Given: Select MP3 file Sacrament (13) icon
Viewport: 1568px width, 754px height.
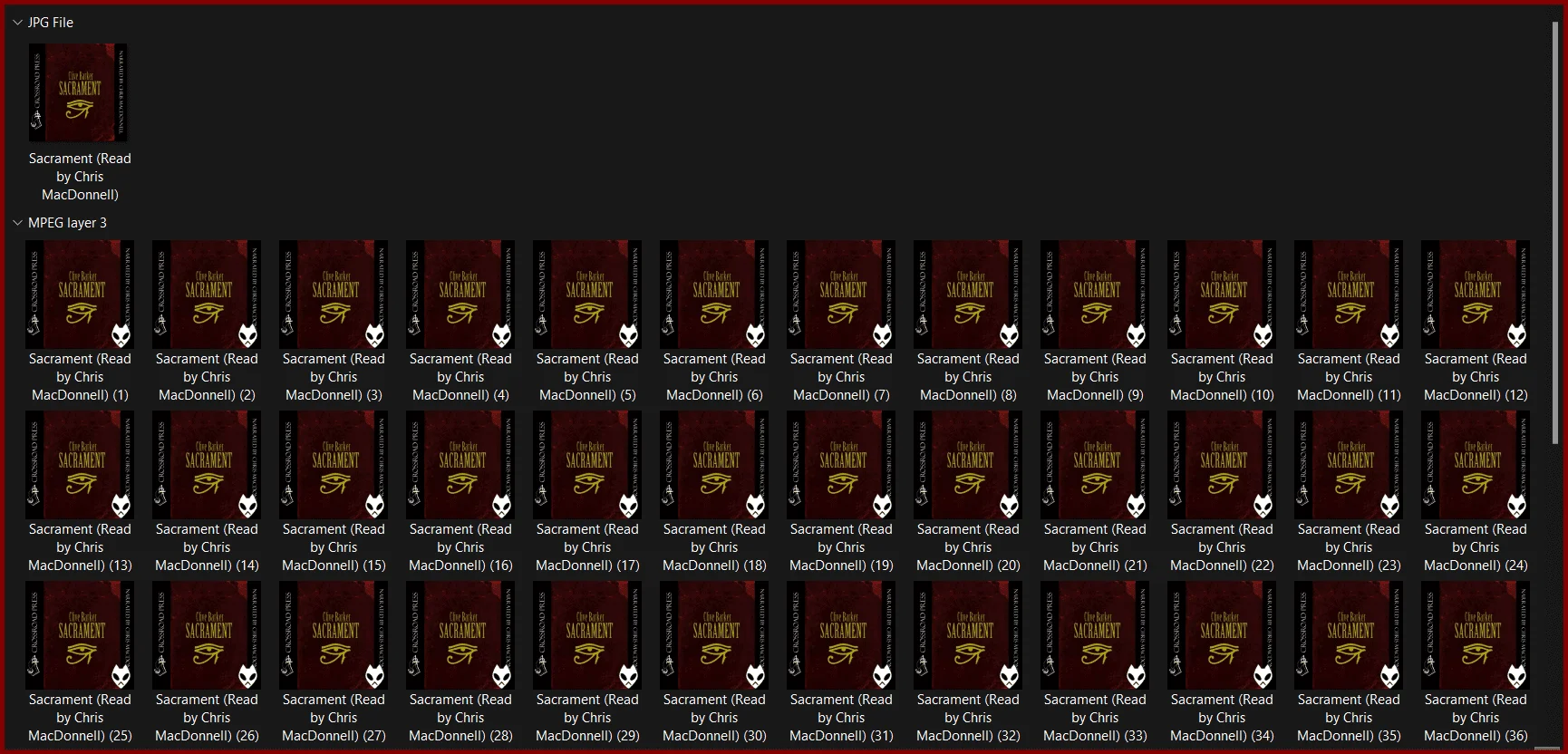Looking at the screenshot, I should (80, 465).
